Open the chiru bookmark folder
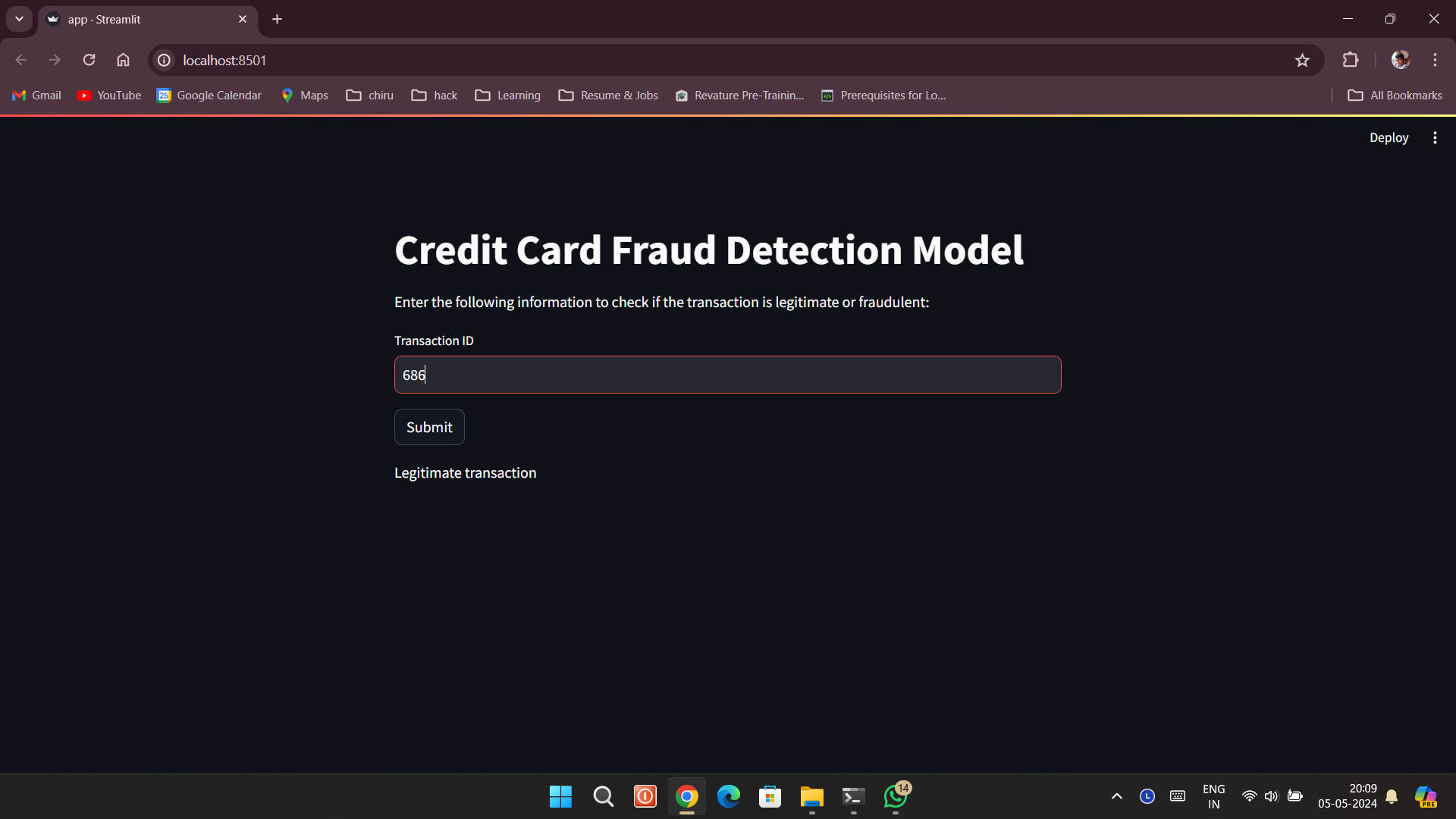This screenshot has width=1456, height=819. 369,96
